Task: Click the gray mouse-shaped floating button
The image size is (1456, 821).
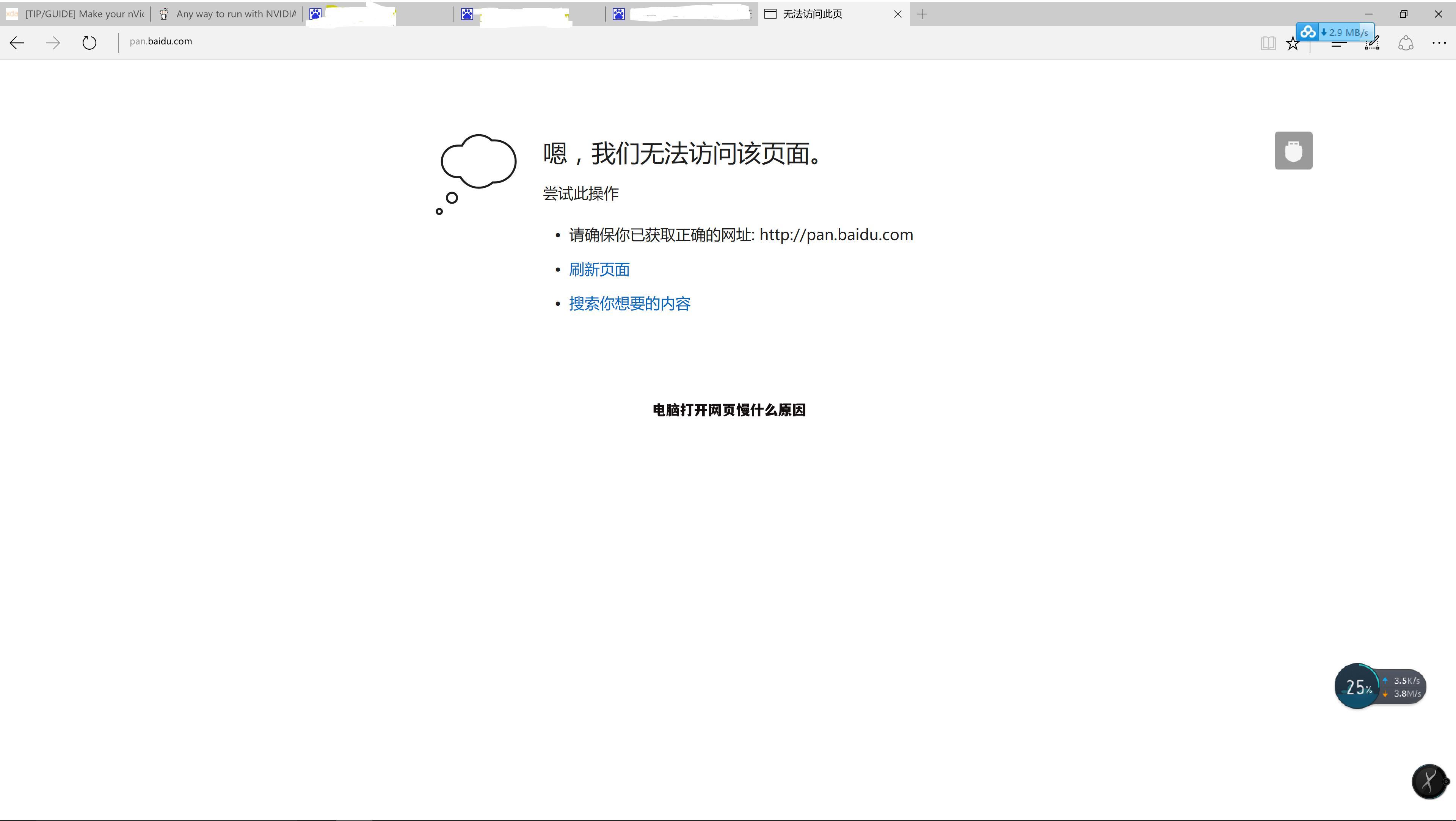Action: [x=1293, y=151]
